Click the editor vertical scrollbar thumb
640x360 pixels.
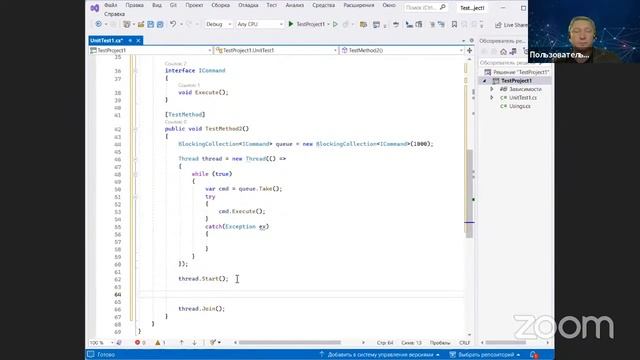[469, 194]
